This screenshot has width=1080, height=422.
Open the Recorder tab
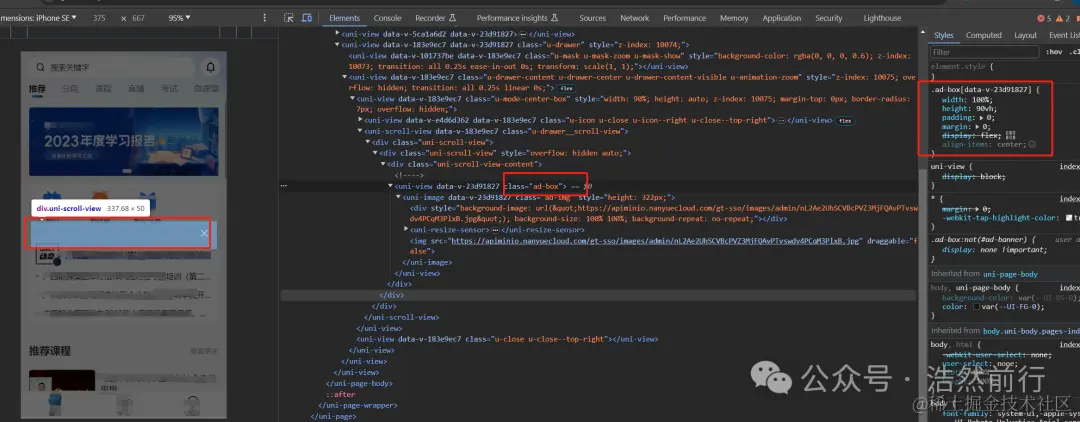(435, 18)
